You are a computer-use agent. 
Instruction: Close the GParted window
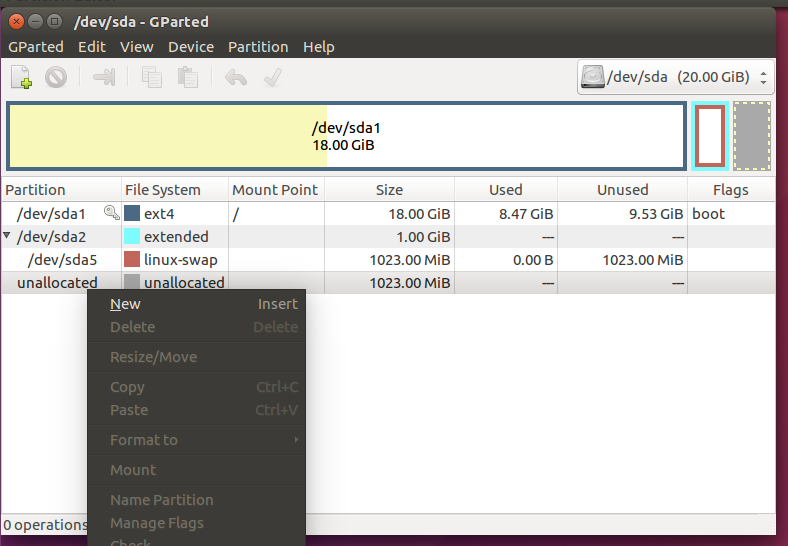[17, 22]
